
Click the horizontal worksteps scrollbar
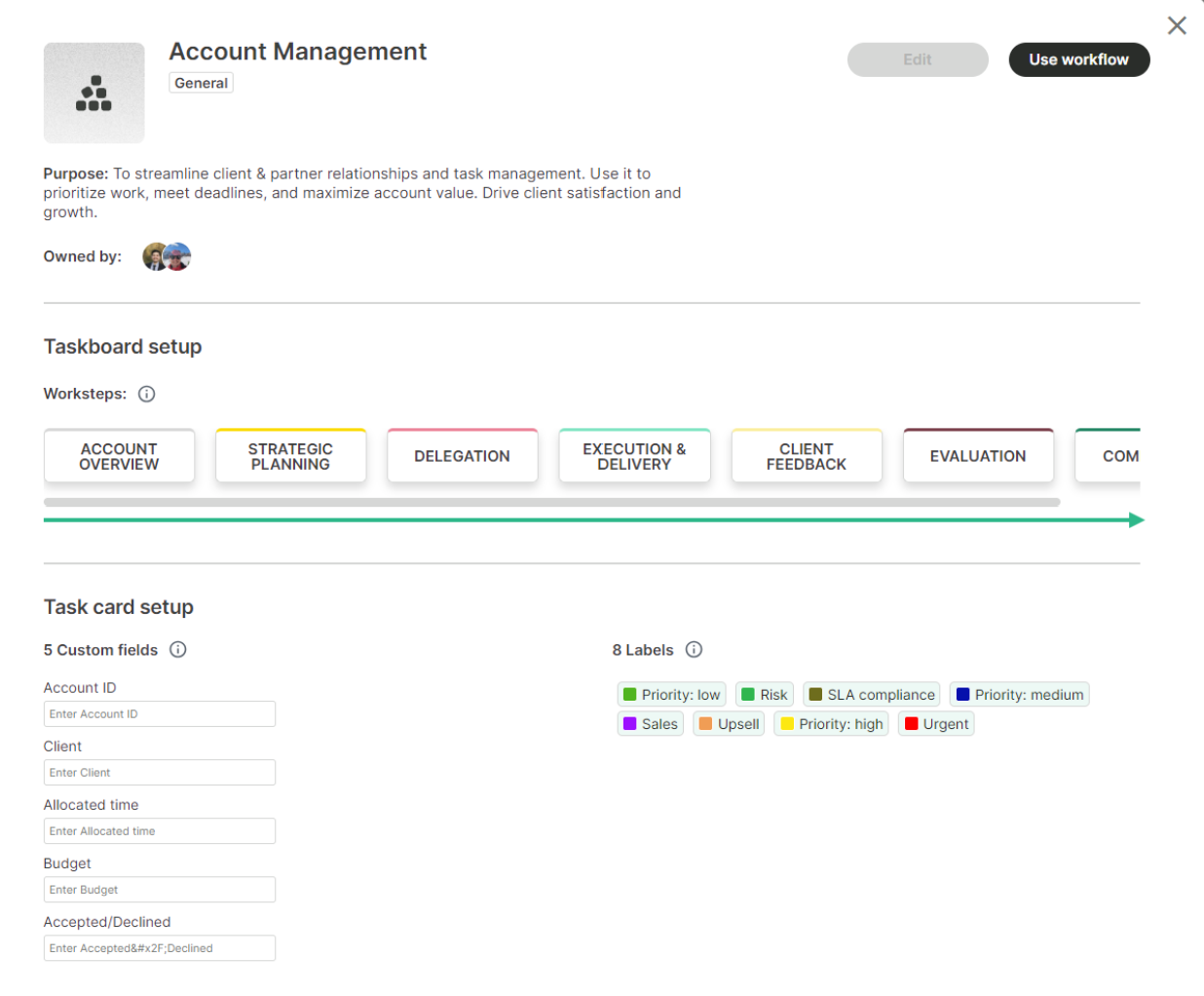[551, 503]
